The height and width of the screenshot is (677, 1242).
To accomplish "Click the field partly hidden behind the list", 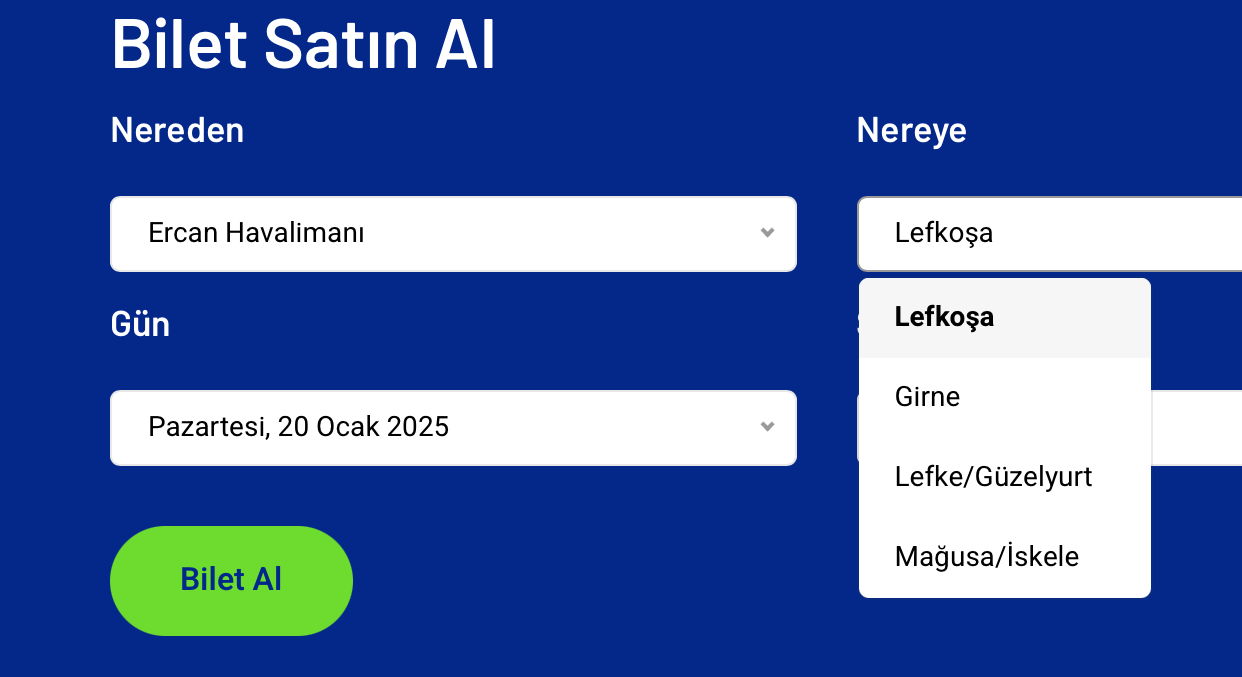I will tap(1196, 427).
